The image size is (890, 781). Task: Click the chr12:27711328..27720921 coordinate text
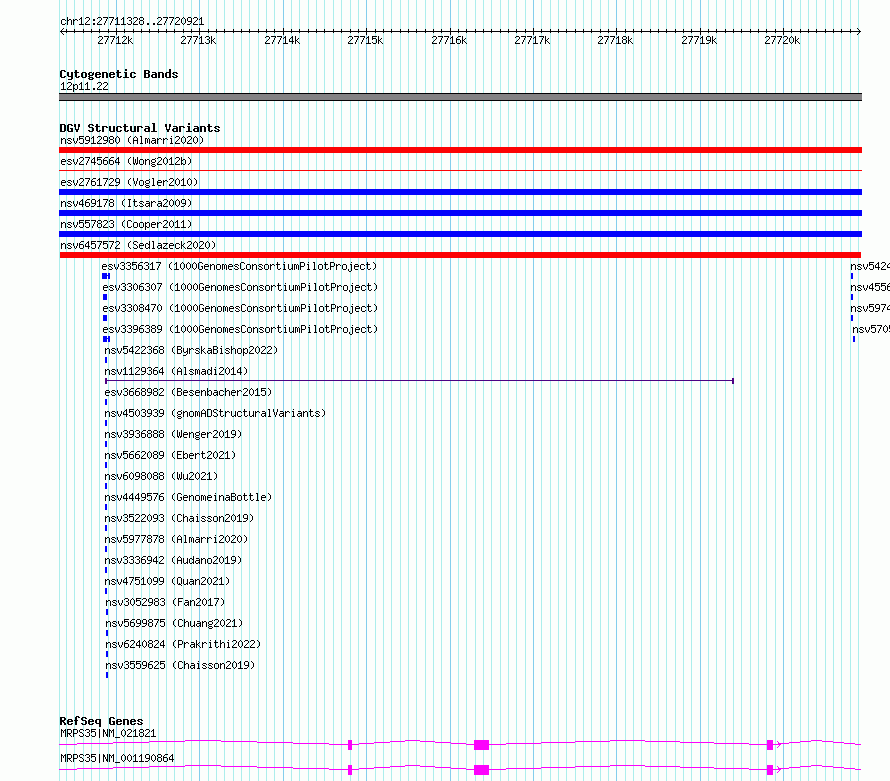[x=132, y=21]
